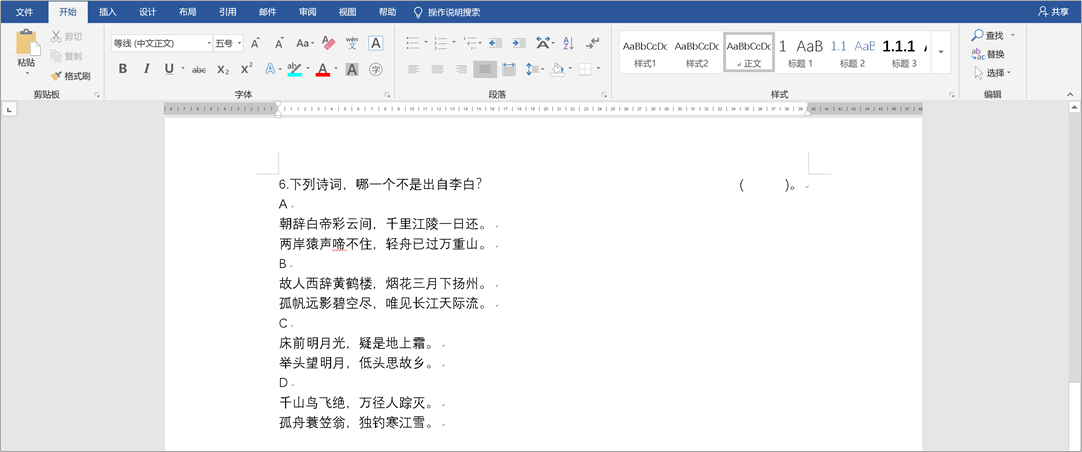Open the Asian layout (Chinese typography) tool
Screen dimensions: 1082x452
[542, 43]
